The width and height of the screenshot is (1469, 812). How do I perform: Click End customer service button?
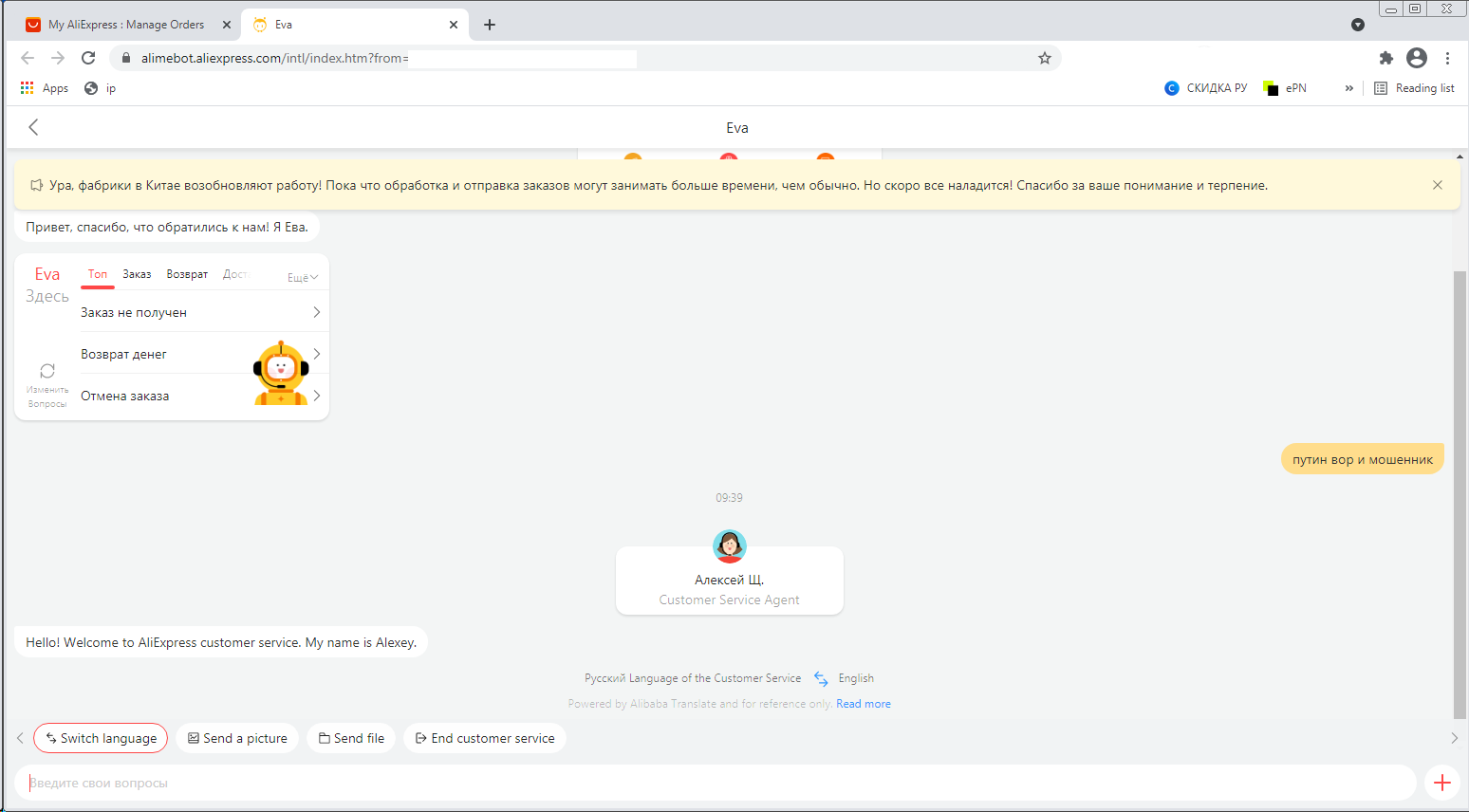[485, 738]
